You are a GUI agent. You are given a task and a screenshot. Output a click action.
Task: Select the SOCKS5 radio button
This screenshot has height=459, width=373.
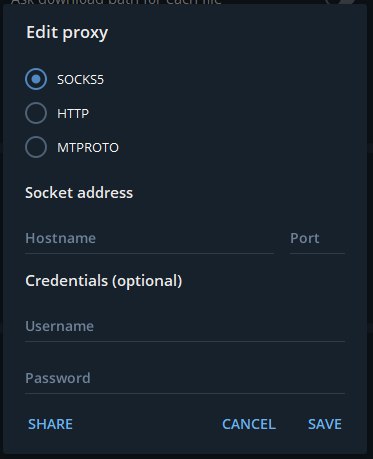click(x=36, y=79)
